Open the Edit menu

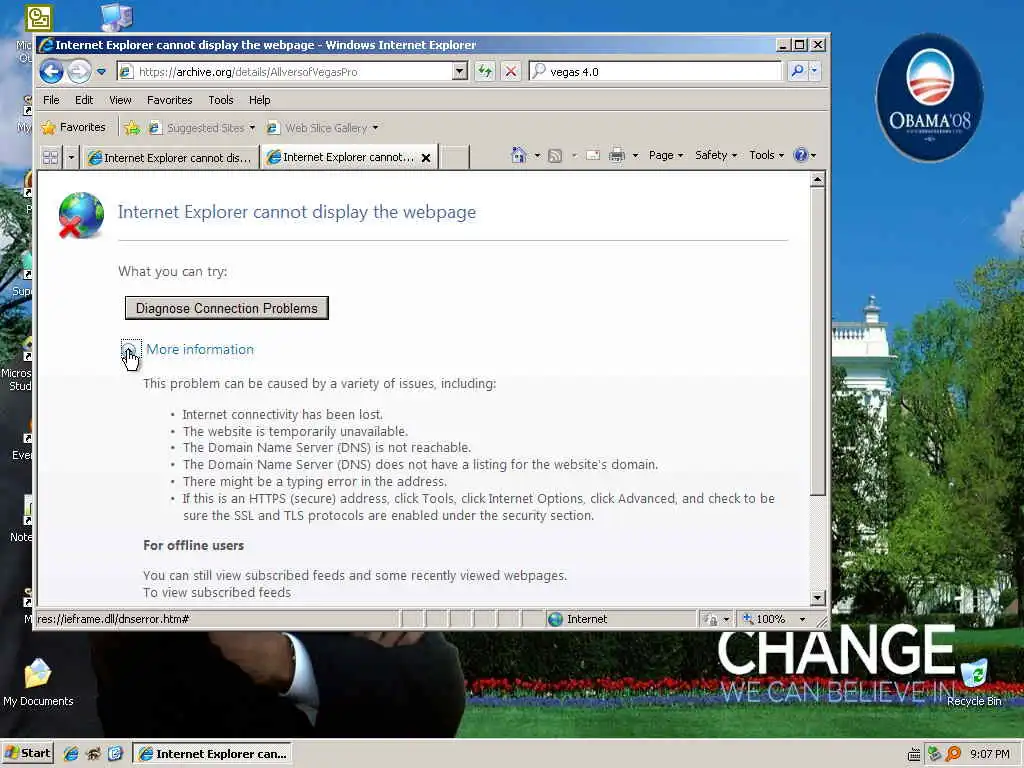84,100
